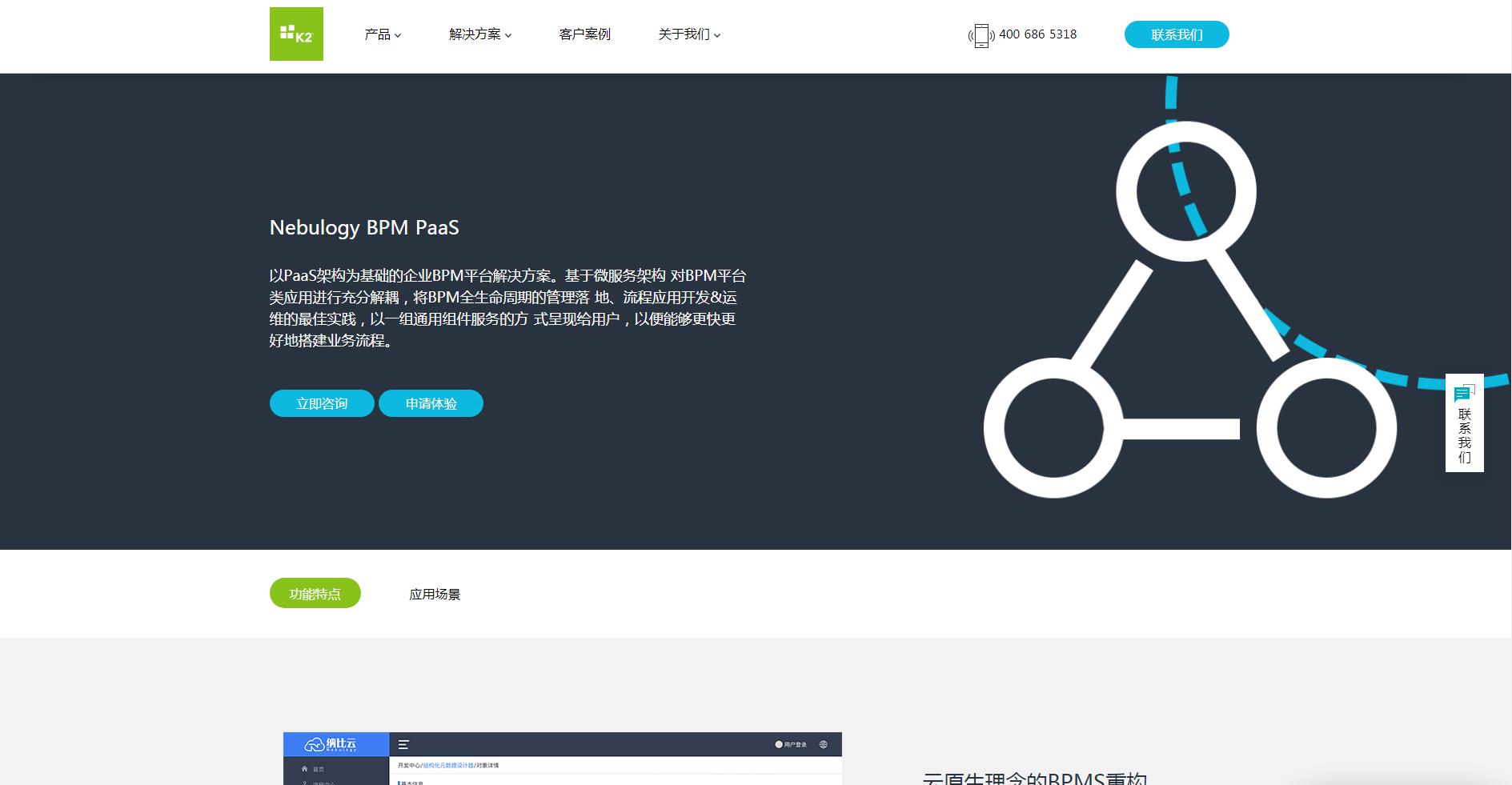Go to 客户案例 page
The image size is (1512, 785).
click(584, 34)
